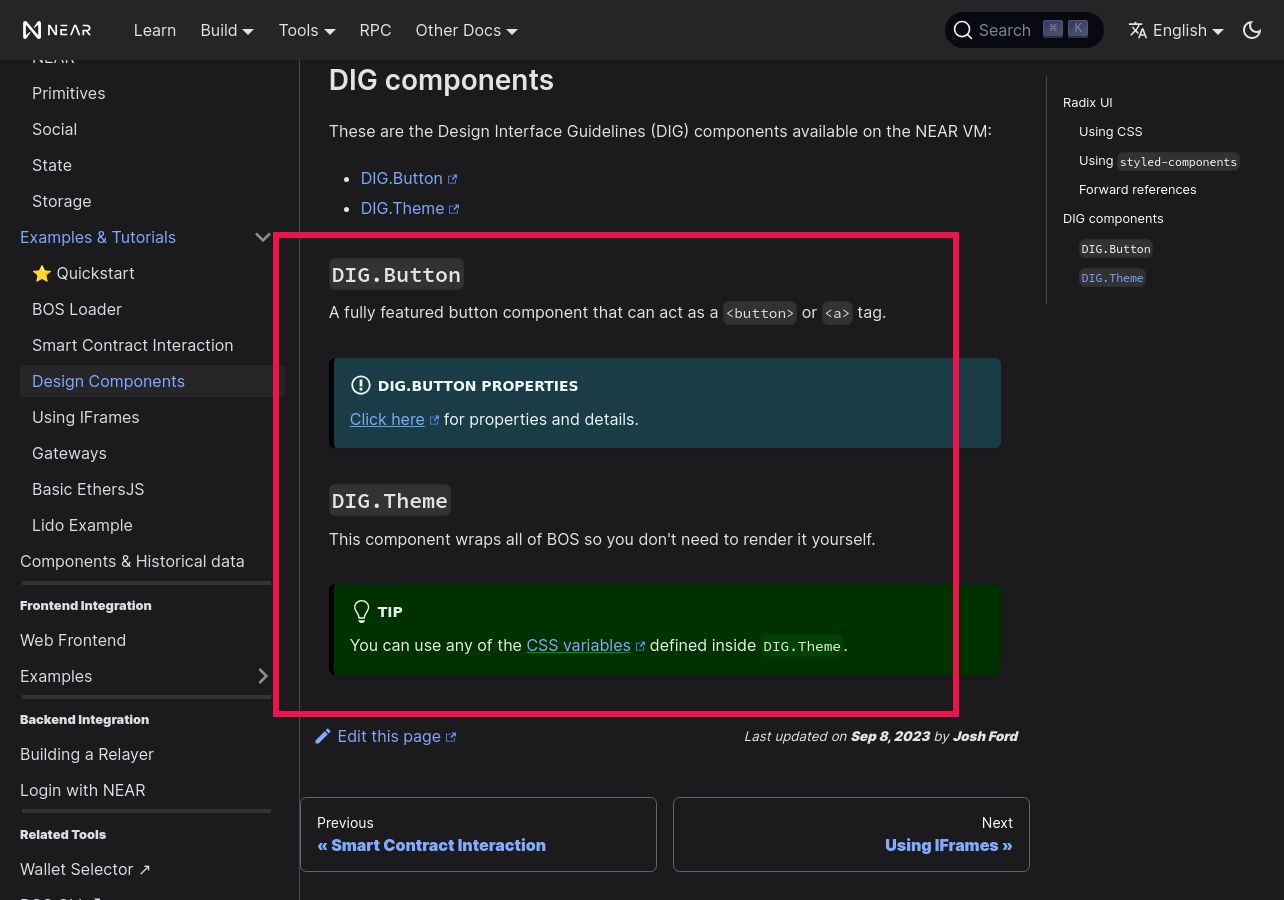Jump to DIG components in contents

1113,218
